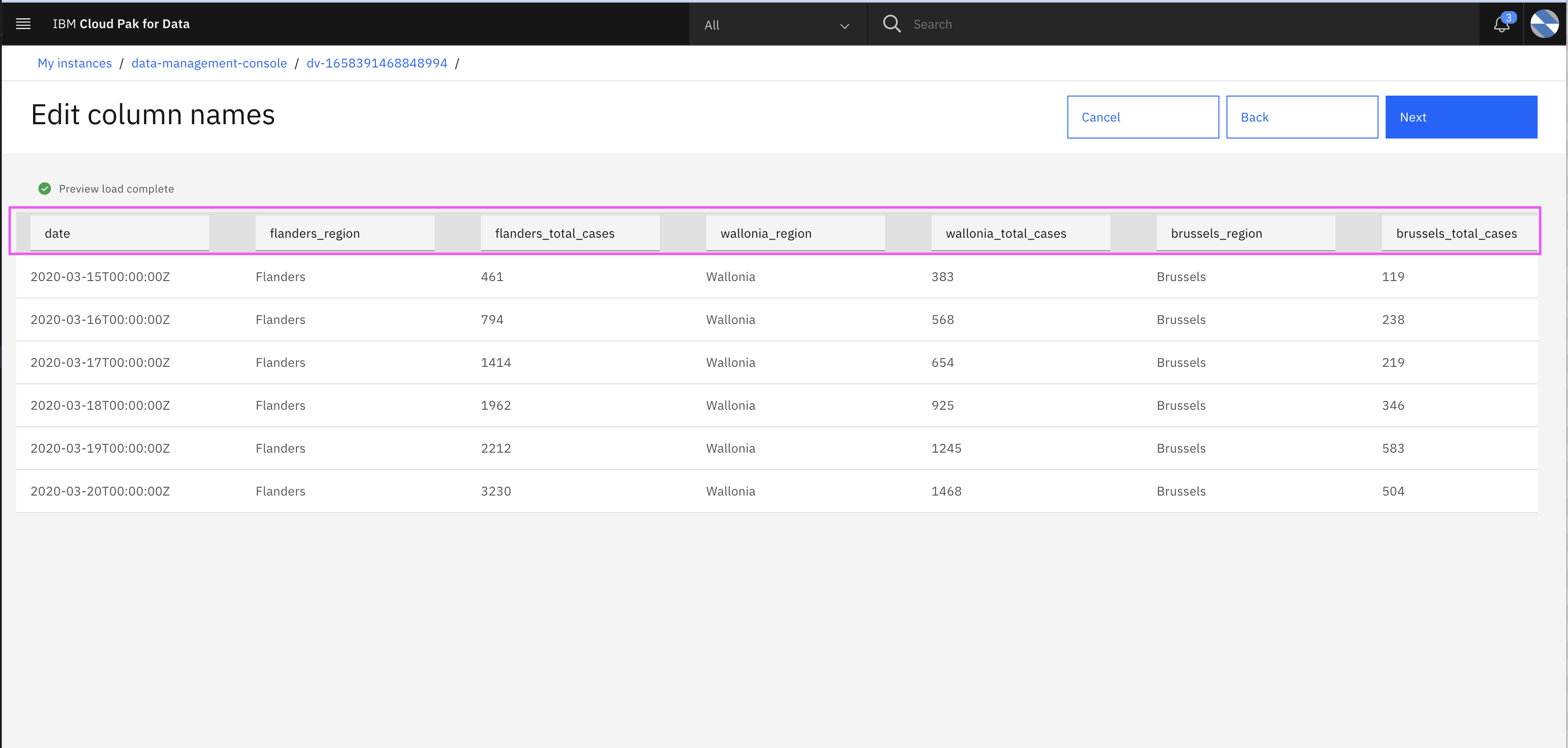Click the green Preview load complete checkmark
This screenshot has height=748, width=1568.
pos(44,189)
